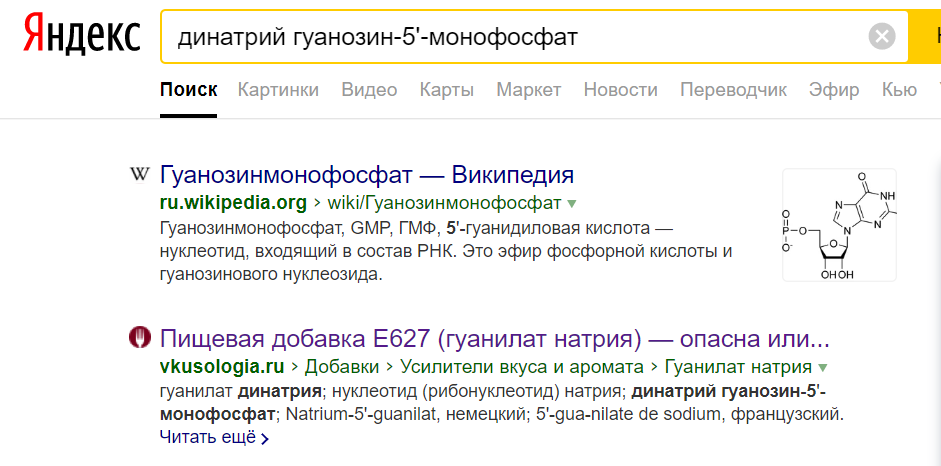Open Пищевая добавка E627 result link
Viewport: 941px width, 466px height.
click(x=494, y=337)
